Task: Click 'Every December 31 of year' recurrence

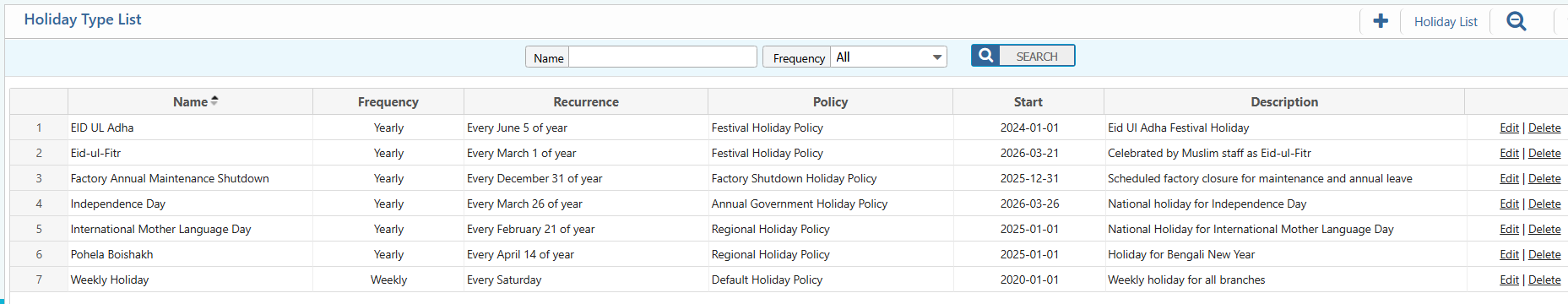Action: [586, 178]
